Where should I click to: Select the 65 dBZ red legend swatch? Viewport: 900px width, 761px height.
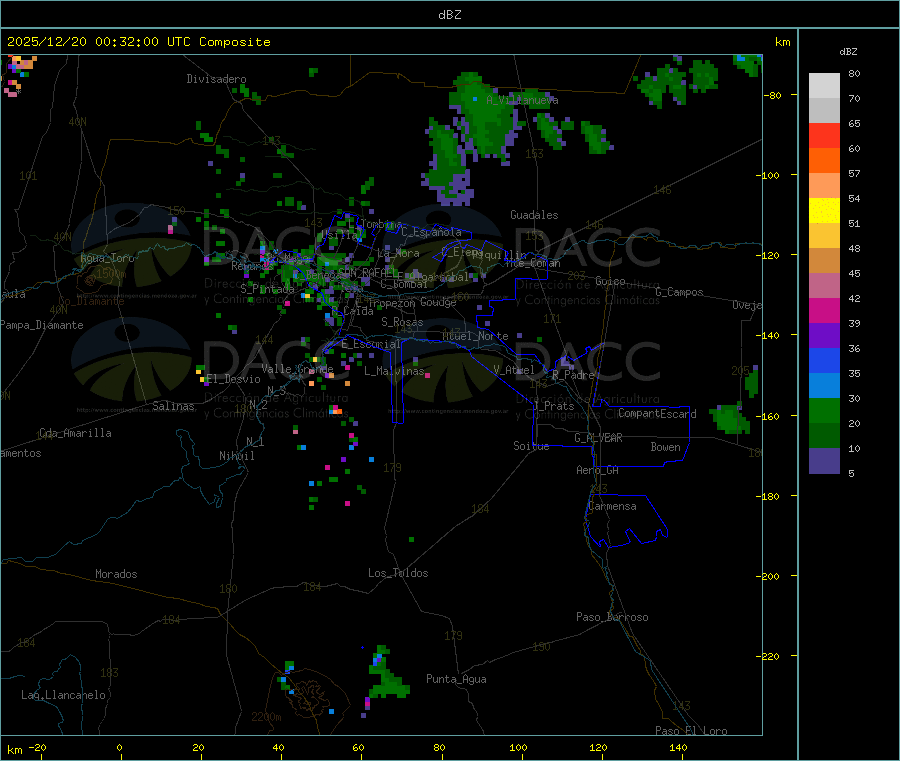(x=824, y=135)
